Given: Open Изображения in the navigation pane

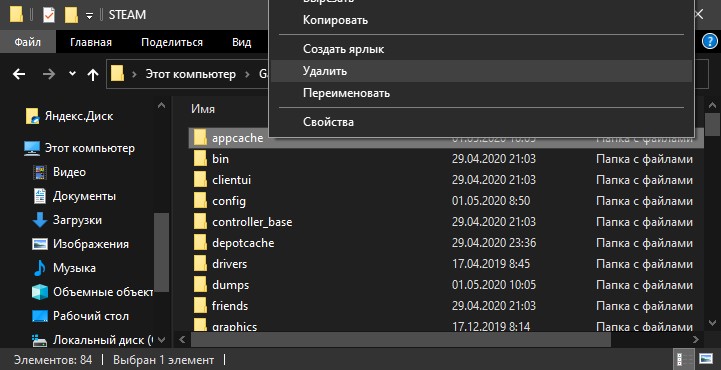Looking at the screenshot, I should [91, 244].
